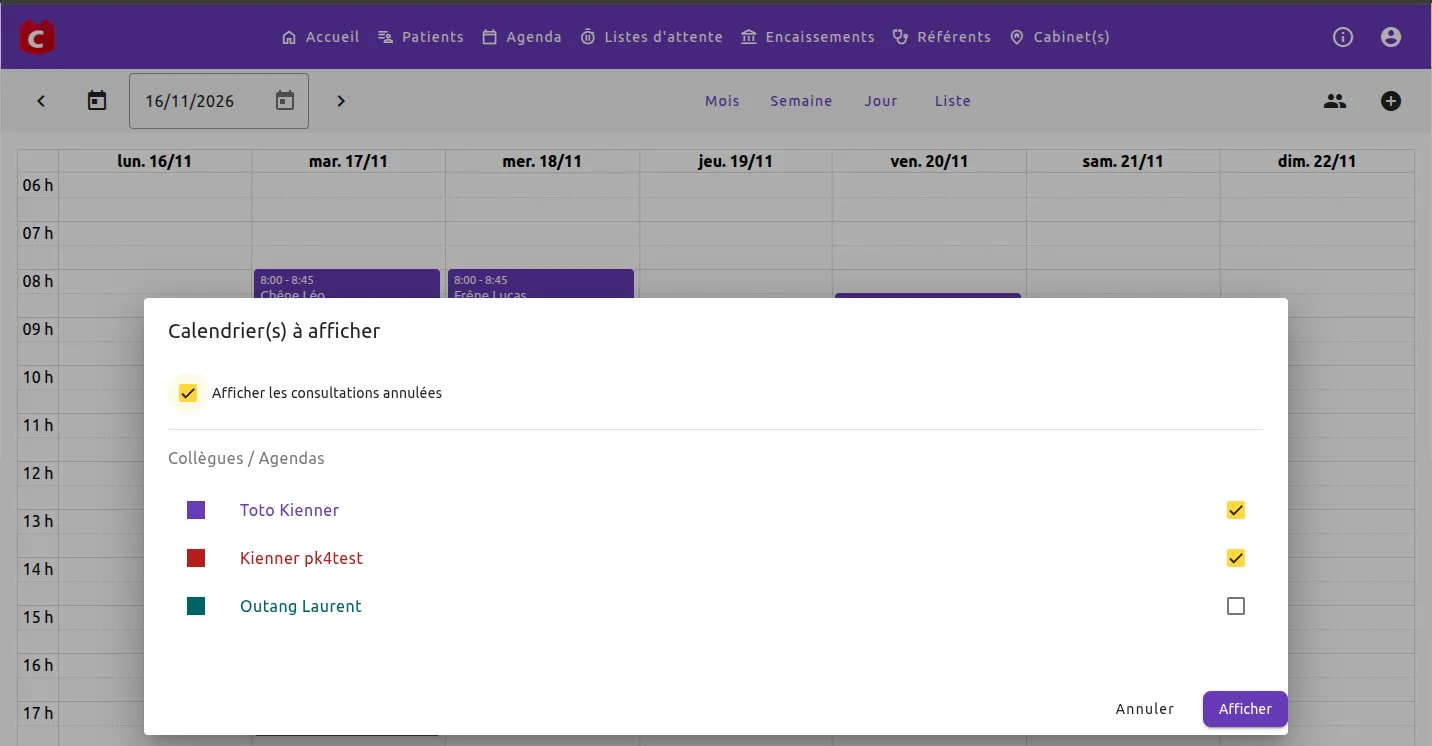This screenshot has width=1432, height=746.
Task: Click the colleagues people icon
Action: [x=1335, y=101]
